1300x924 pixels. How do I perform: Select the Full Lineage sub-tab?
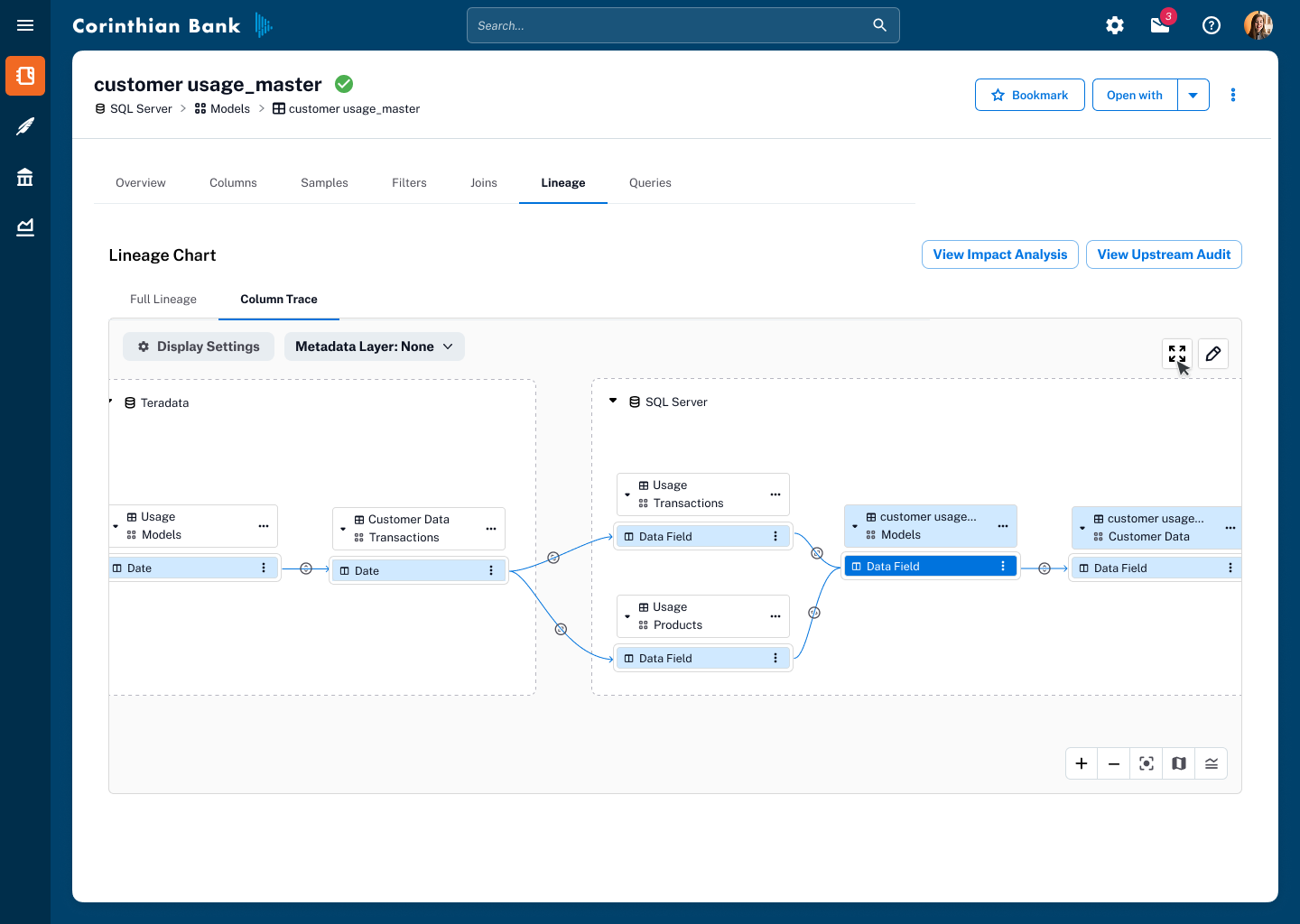point(163,299)
